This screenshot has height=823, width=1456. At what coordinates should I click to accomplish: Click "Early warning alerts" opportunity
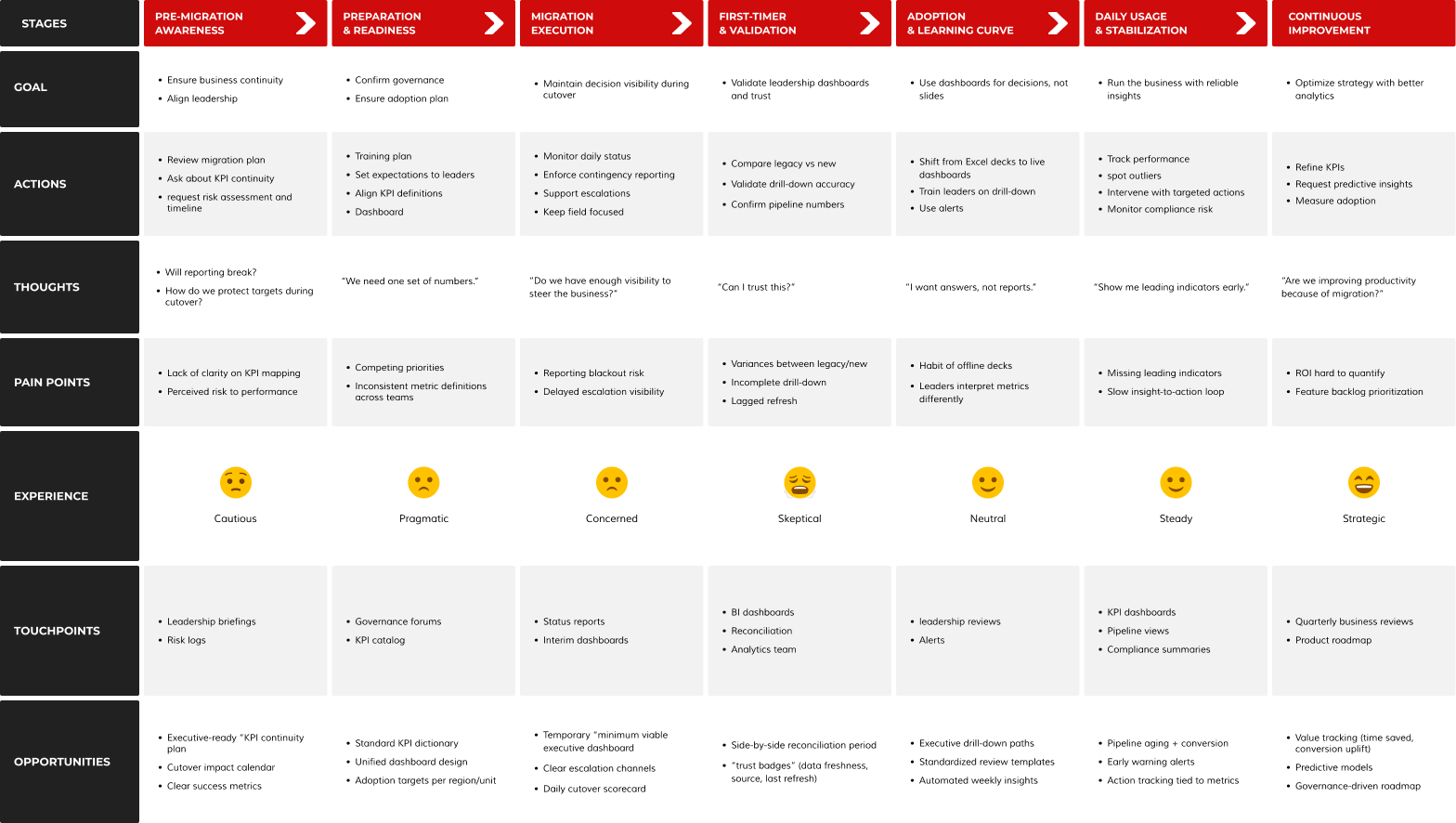pos(1150,762)
